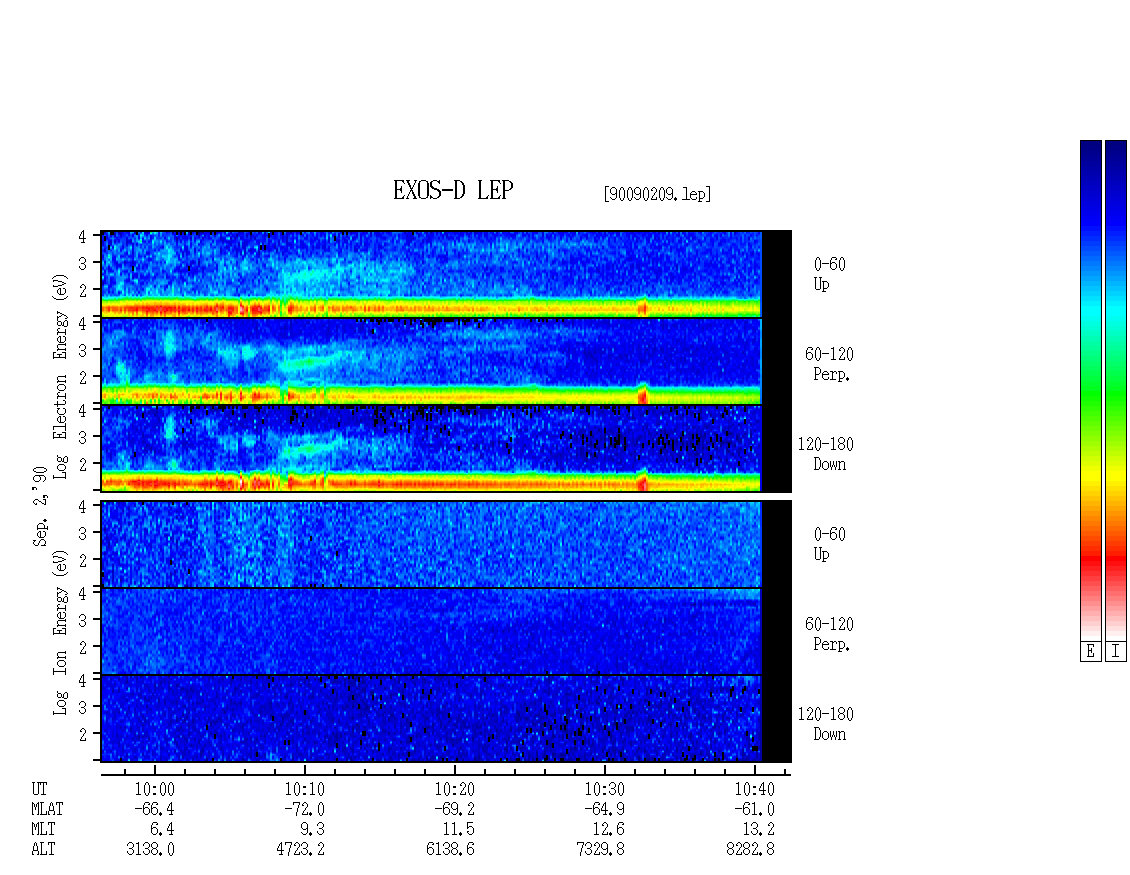Click the MLAT value -66.4
The width and height of the screenshot is (1130, 875).
pos(154,809)
